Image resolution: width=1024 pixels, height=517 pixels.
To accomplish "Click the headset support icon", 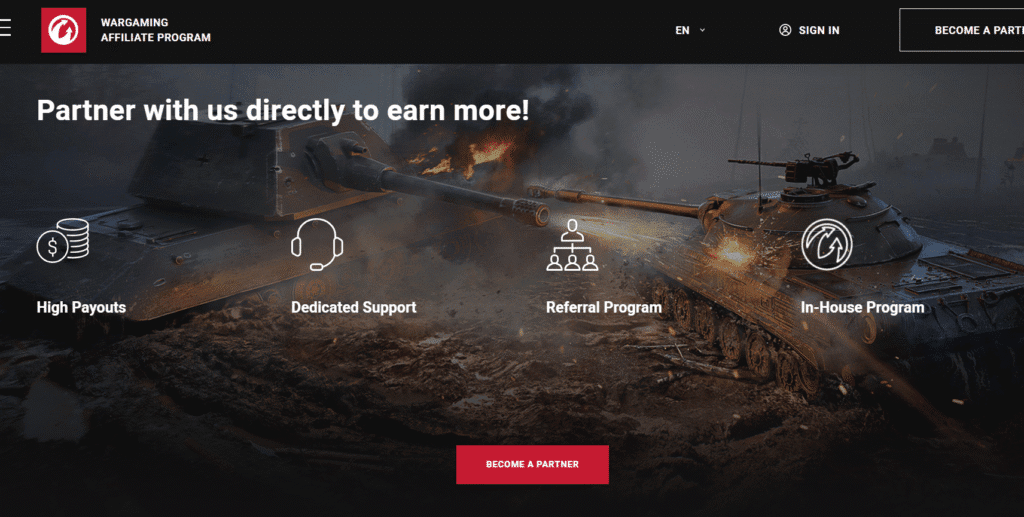I will pyautogui.click(x=317, y=244).
